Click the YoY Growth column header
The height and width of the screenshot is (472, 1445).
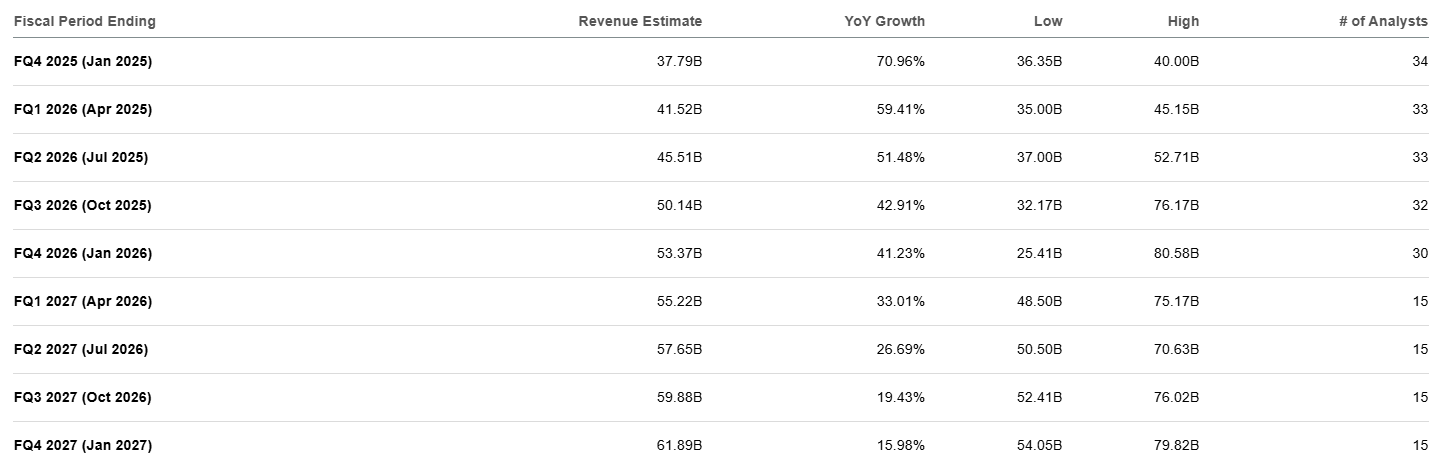pos(884,21)
